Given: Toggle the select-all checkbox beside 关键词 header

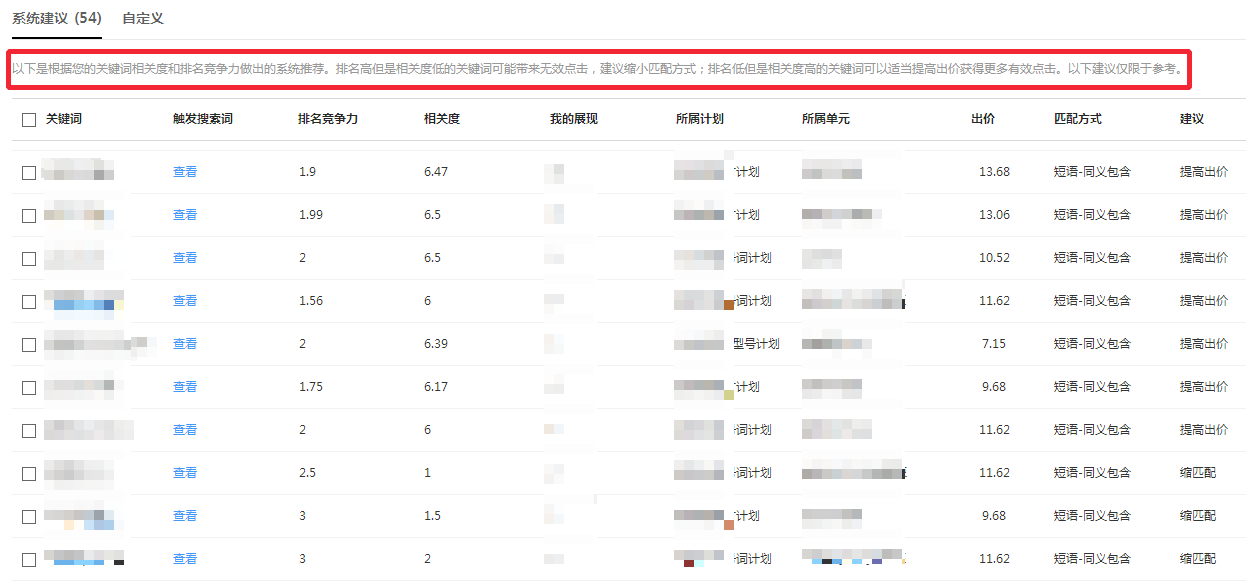Looking at the screenshot, I should coord(29,120).
